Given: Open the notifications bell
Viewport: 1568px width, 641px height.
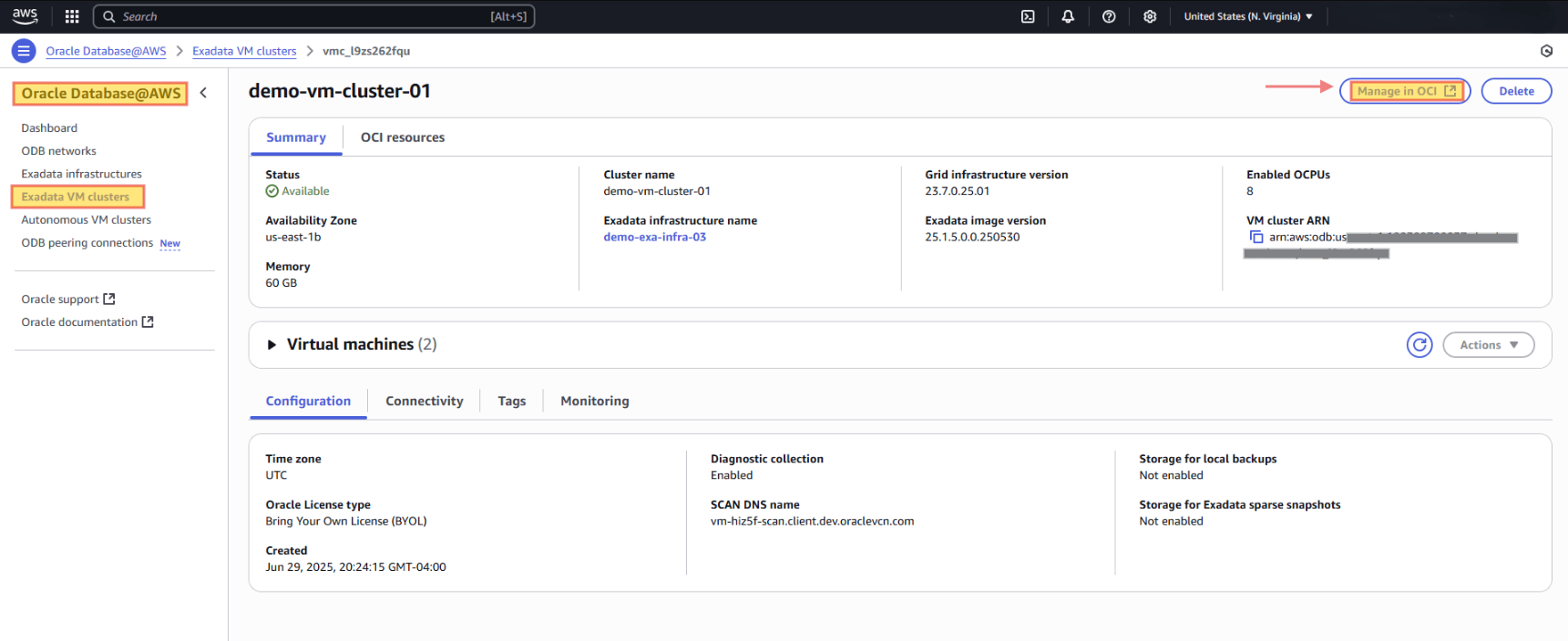Looking at the screenshot, I should (1068, 16).
